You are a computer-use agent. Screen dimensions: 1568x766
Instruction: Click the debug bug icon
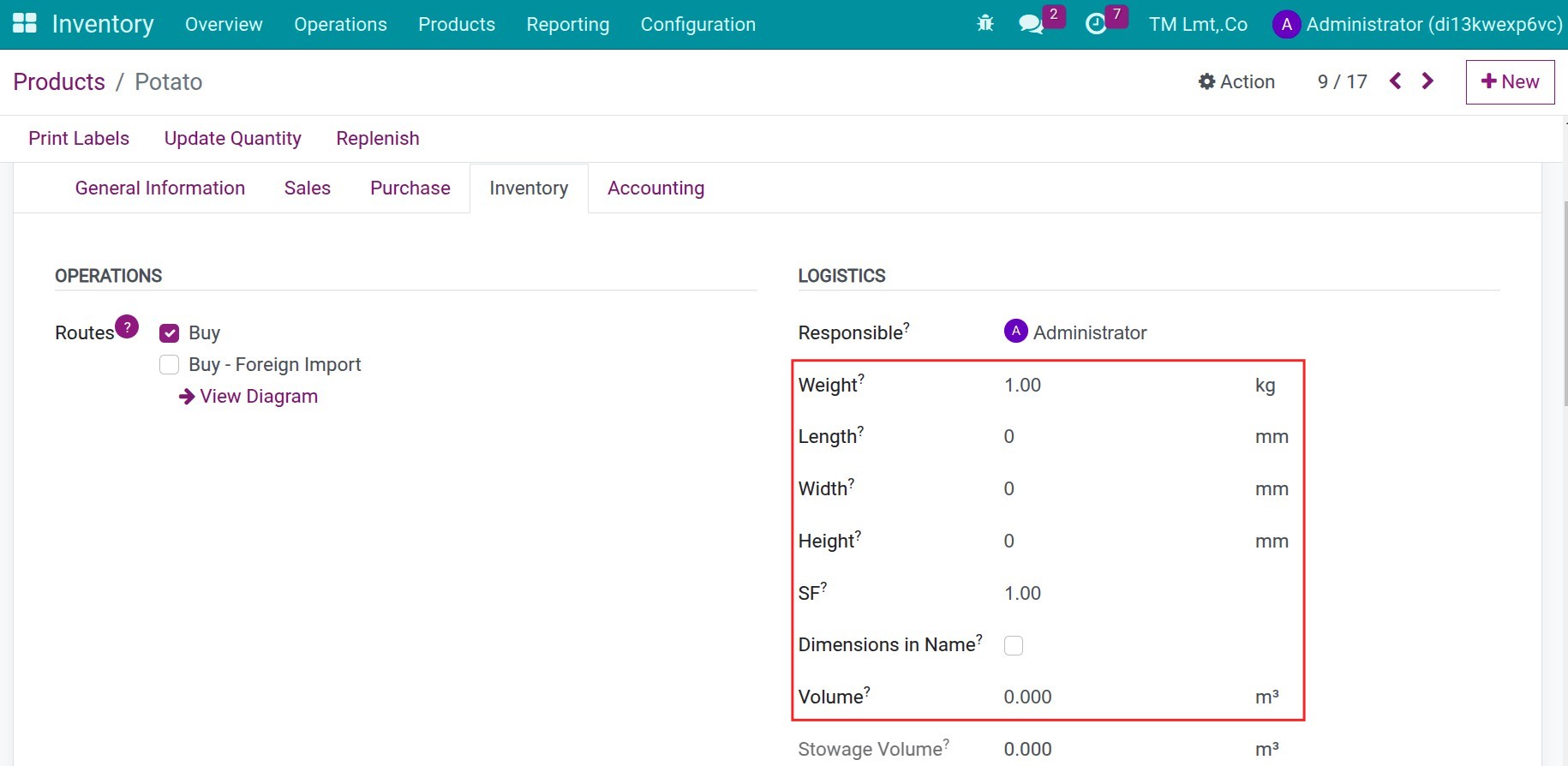(x=985, y=24)
